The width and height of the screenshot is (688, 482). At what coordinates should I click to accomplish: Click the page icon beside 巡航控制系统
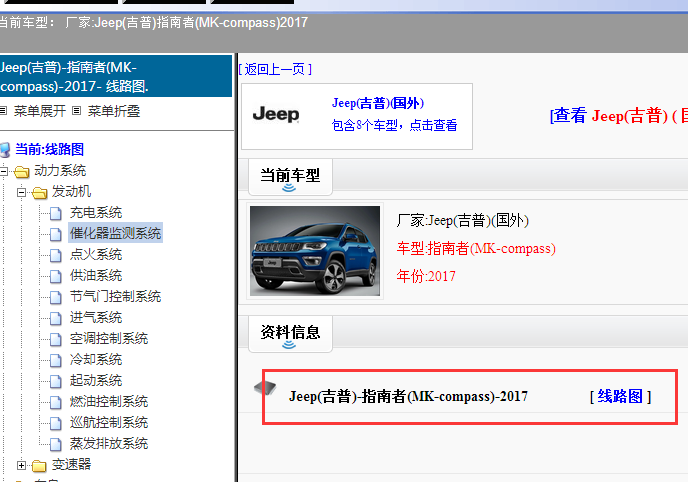[56, 424]
